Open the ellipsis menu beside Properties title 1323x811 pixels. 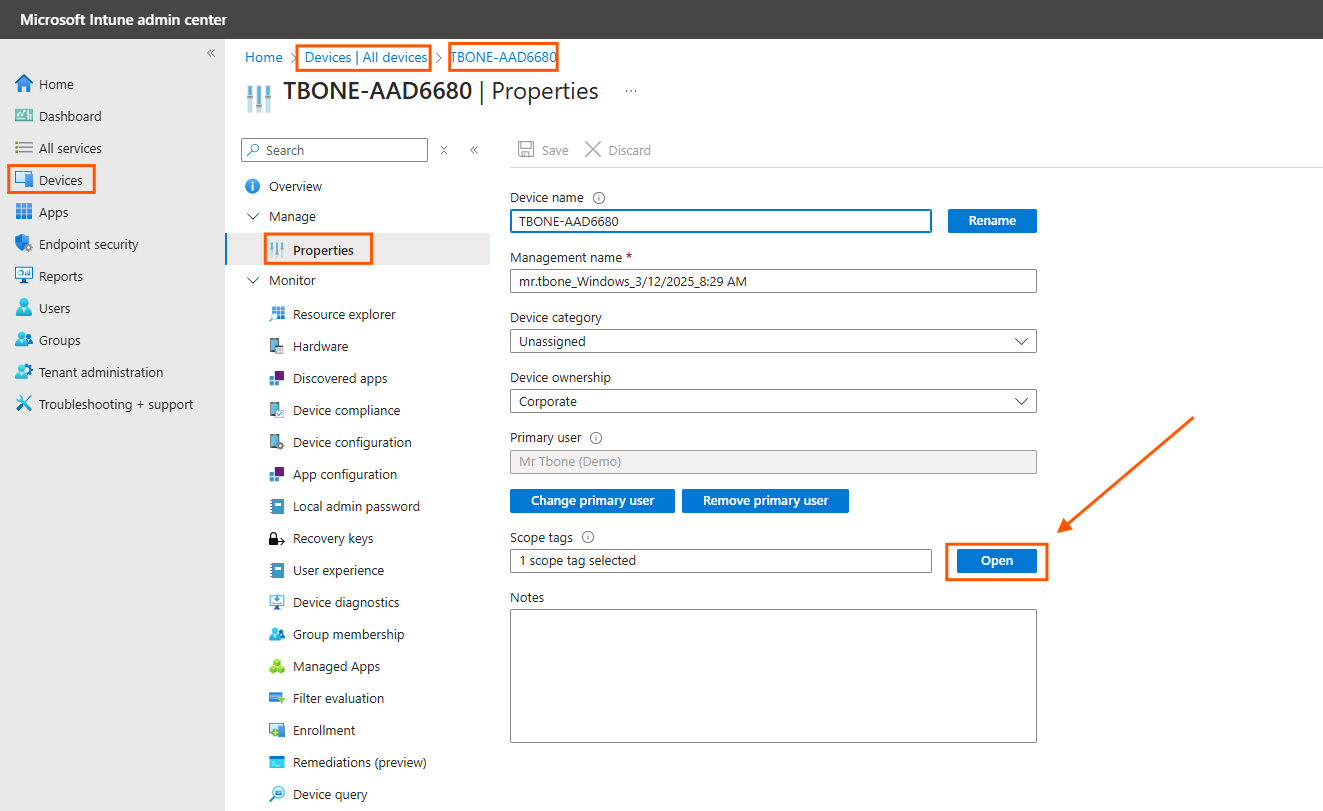[630, 90]
